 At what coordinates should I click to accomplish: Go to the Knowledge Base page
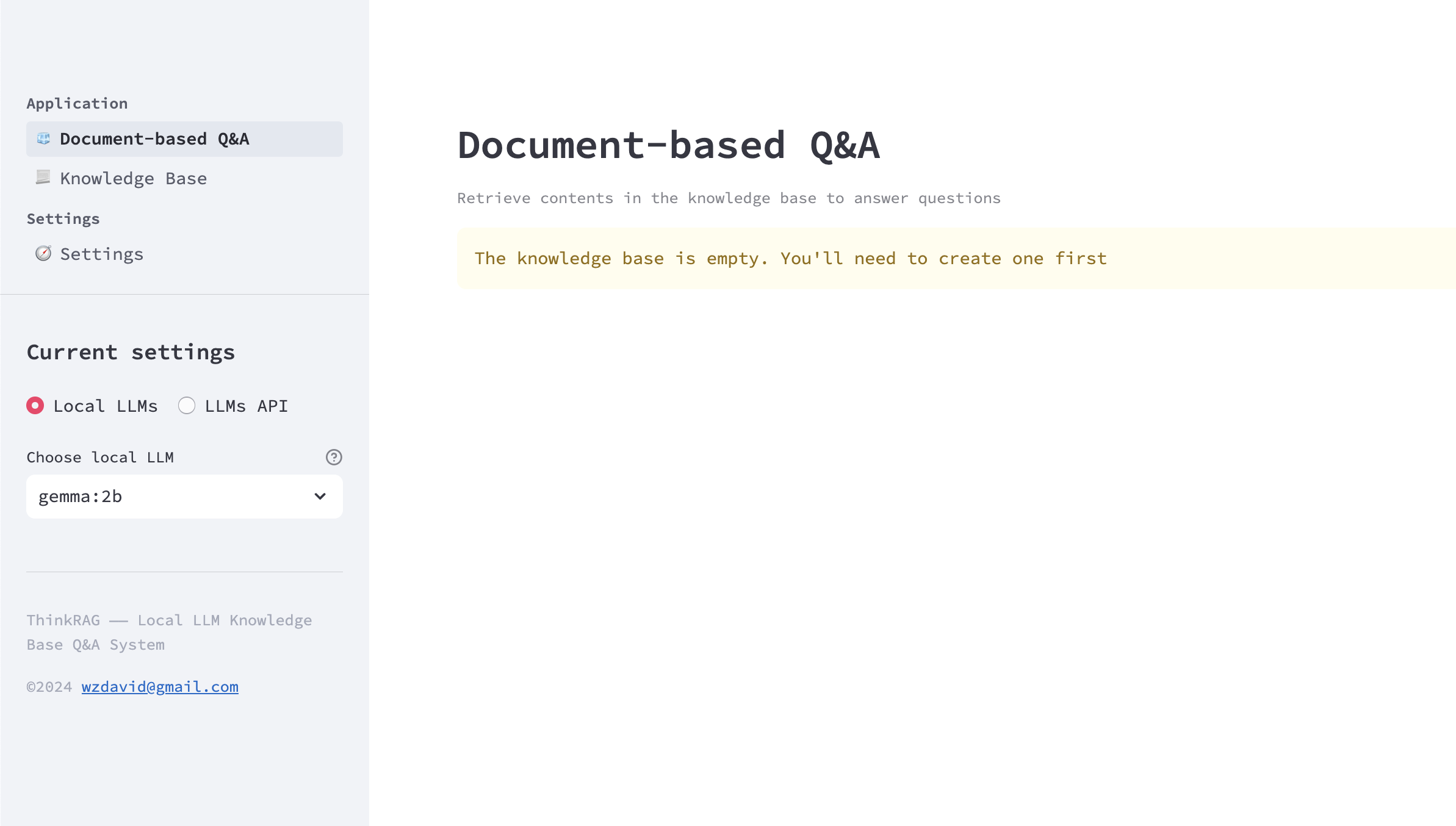tap(184, 178)
